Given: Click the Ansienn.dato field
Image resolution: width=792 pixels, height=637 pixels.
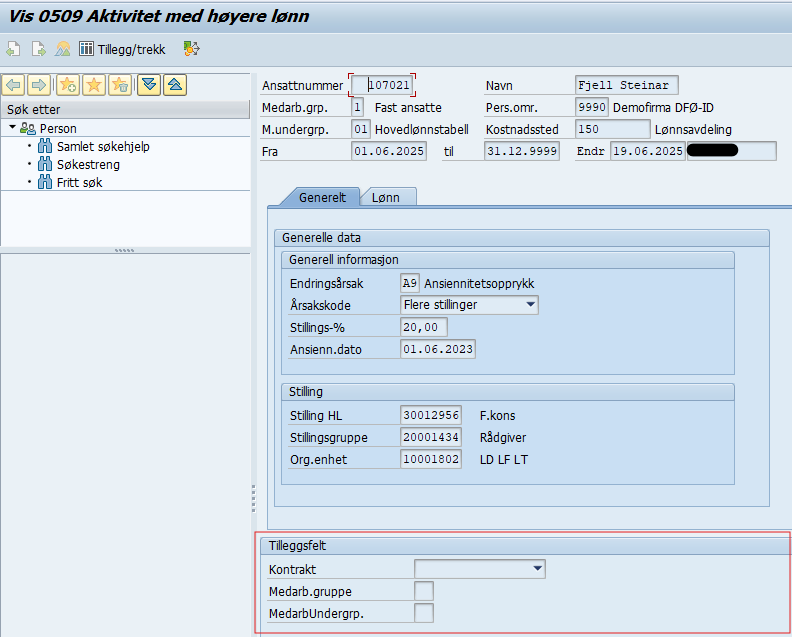Looking at the screenshot, I should click(x=438, y=349).
